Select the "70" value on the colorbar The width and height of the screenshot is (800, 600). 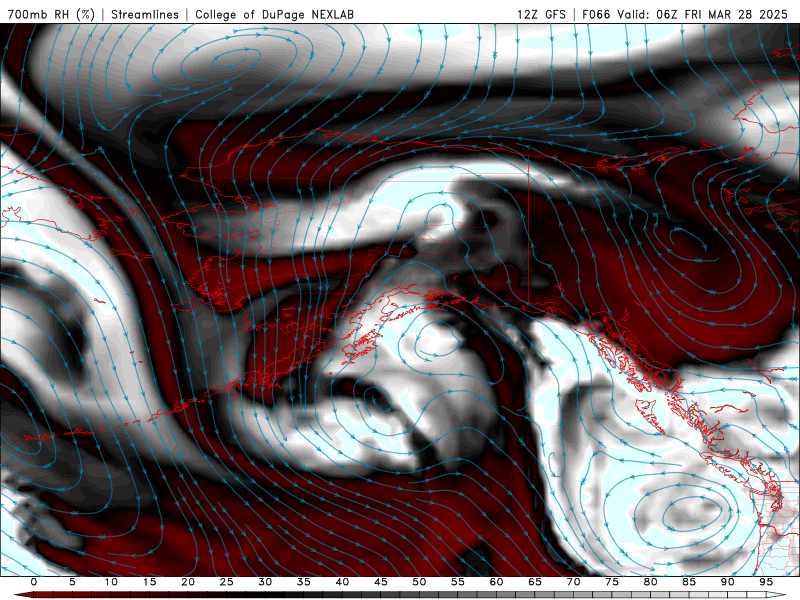[573, 582]
